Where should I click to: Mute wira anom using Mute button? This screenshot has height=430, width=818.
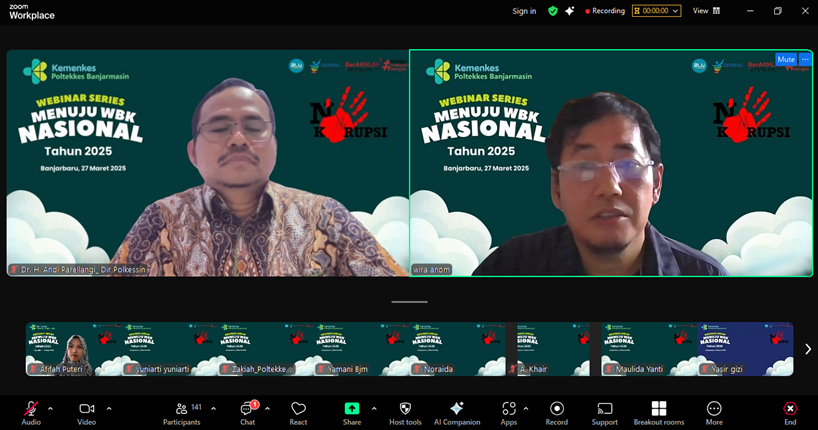click(x=786, y=59)
